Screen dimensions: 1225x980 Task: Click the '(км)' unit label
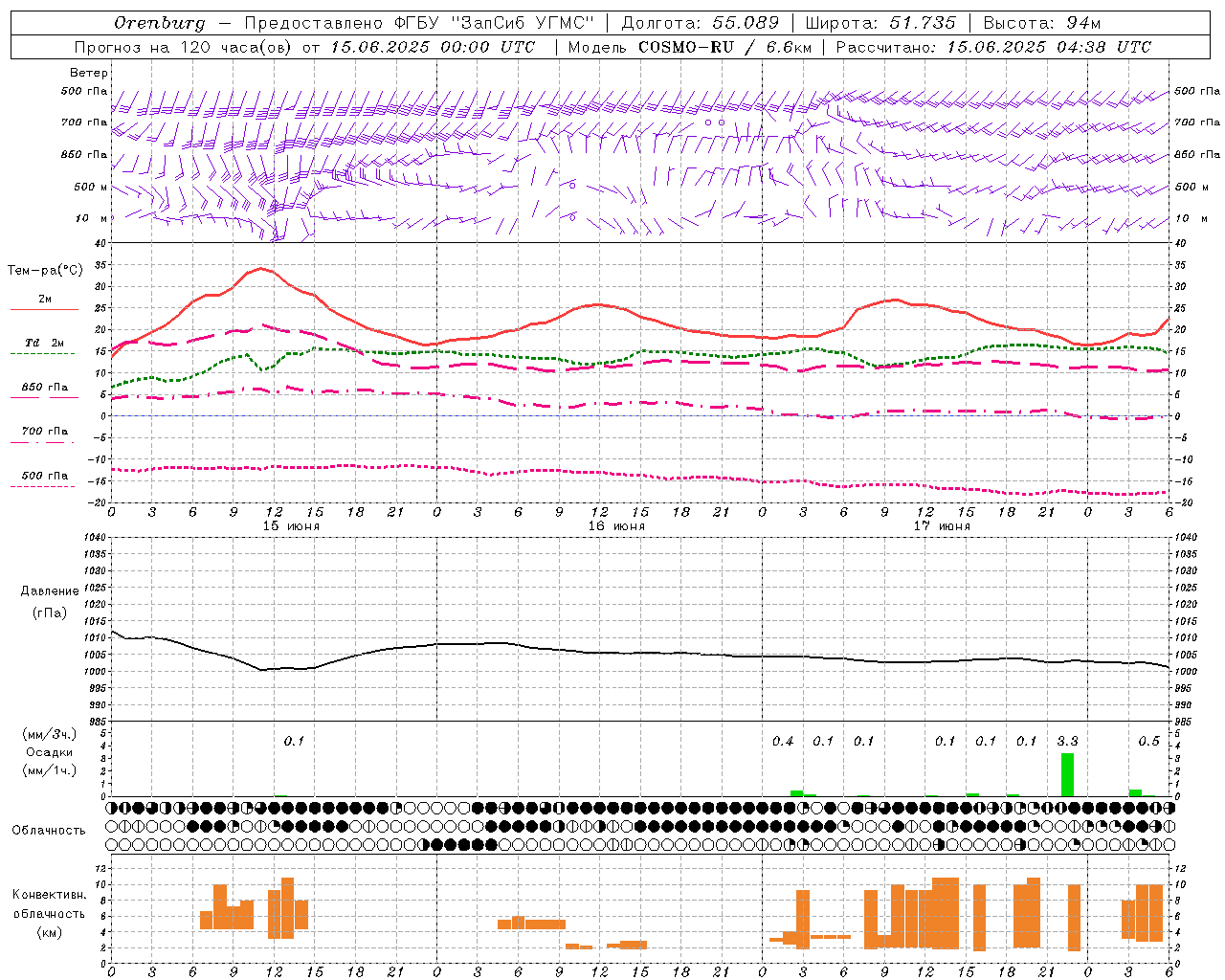pos(50,932)
